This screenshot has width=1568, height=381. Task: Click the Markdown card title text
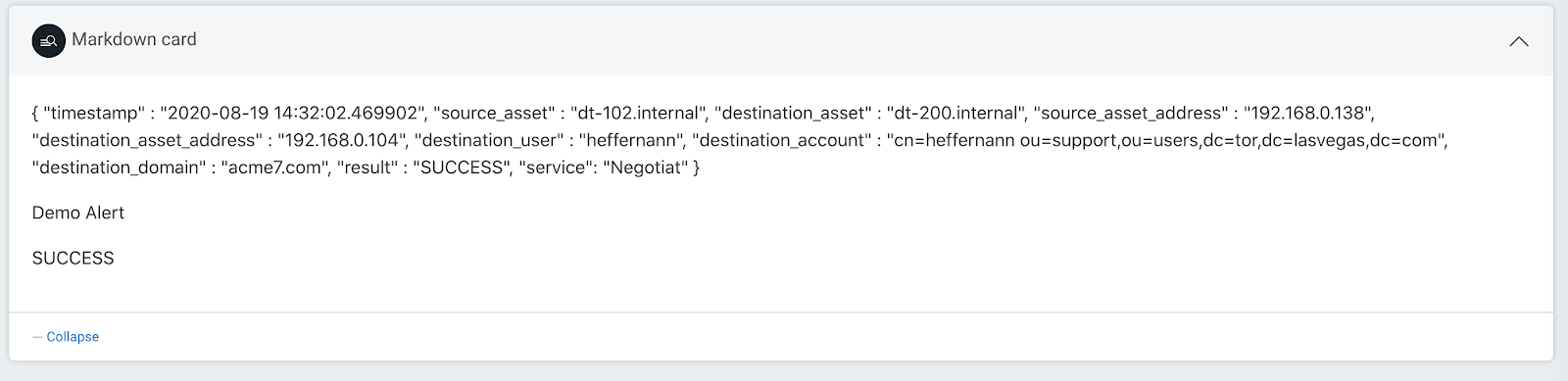[134, 40]
